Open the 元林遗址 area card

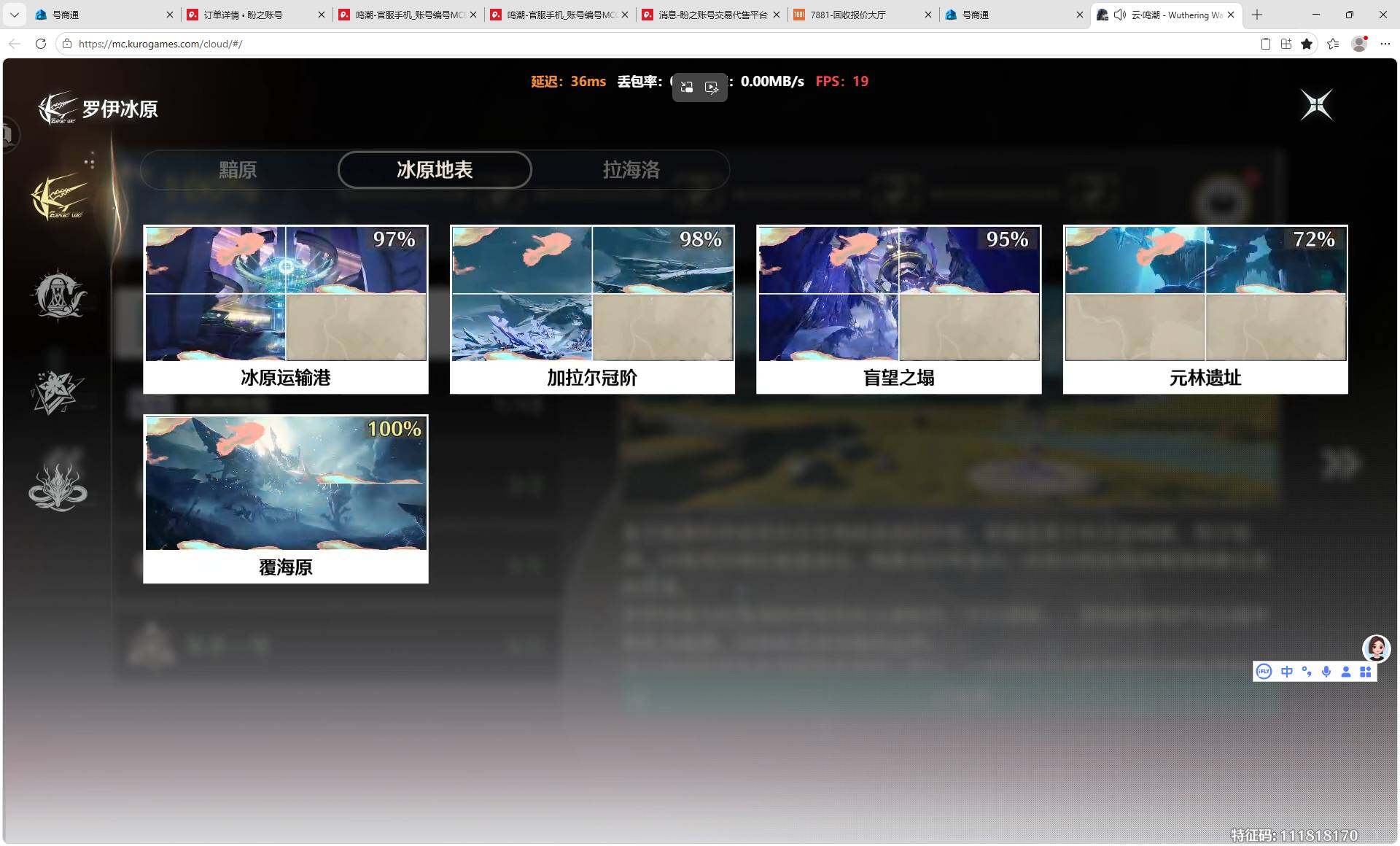(x=1205, y=309)
